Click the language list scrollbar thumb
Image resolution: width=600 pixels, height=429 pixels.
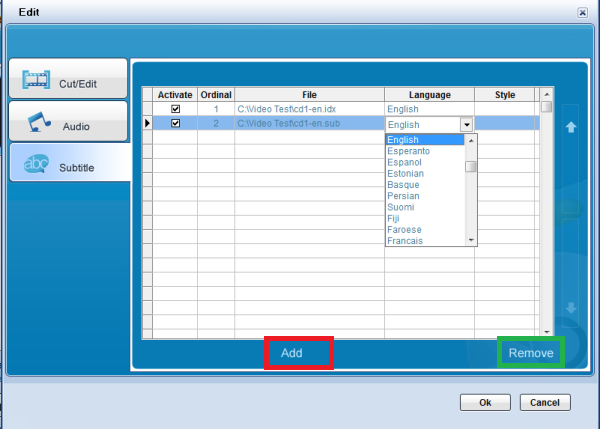coord(471,167)
